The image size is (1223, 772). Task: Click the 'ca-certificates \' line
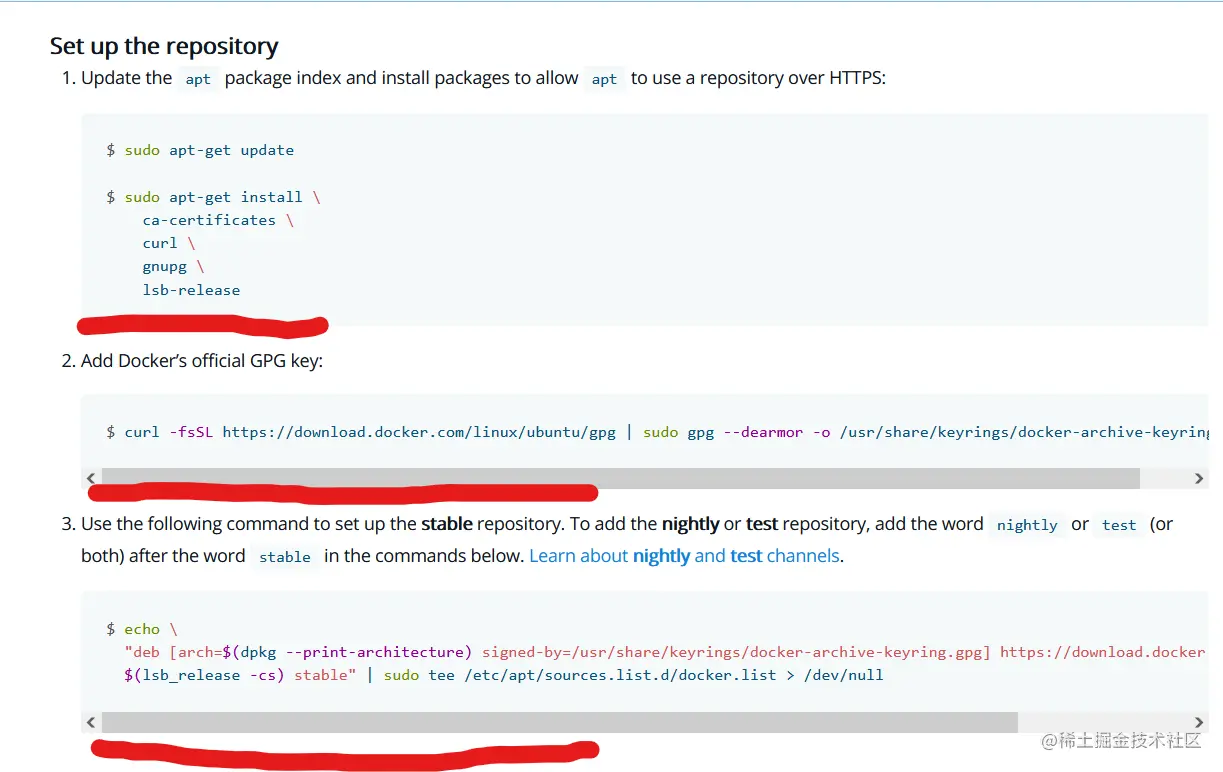(218, 220)
